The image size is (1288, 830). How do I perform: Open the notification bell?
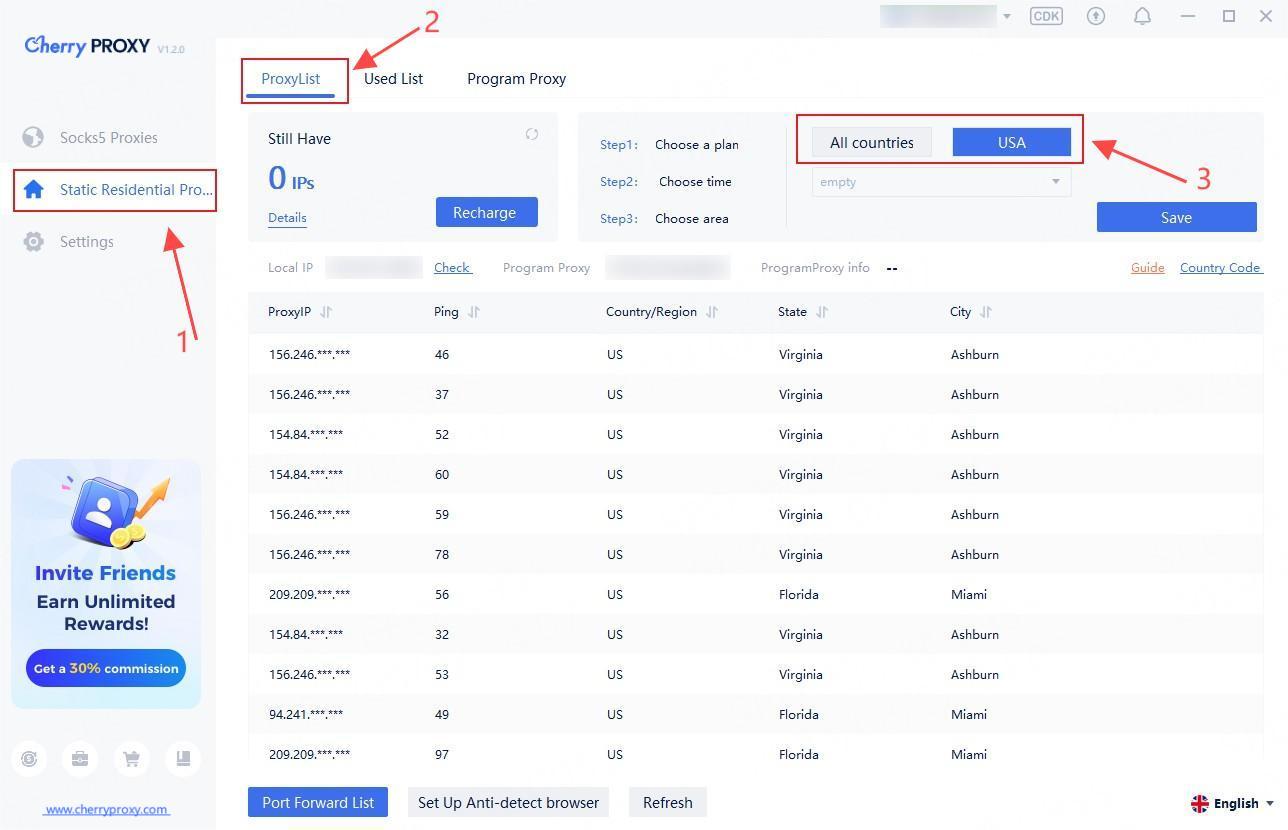click(1142, 16)
